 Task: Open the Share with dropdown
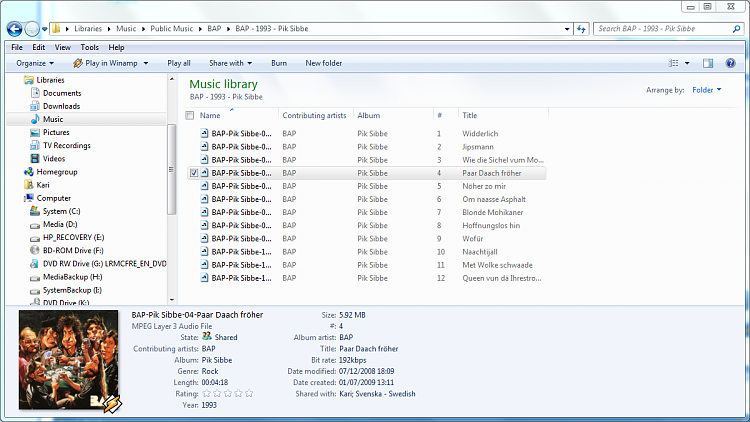(x=230, y=63)
